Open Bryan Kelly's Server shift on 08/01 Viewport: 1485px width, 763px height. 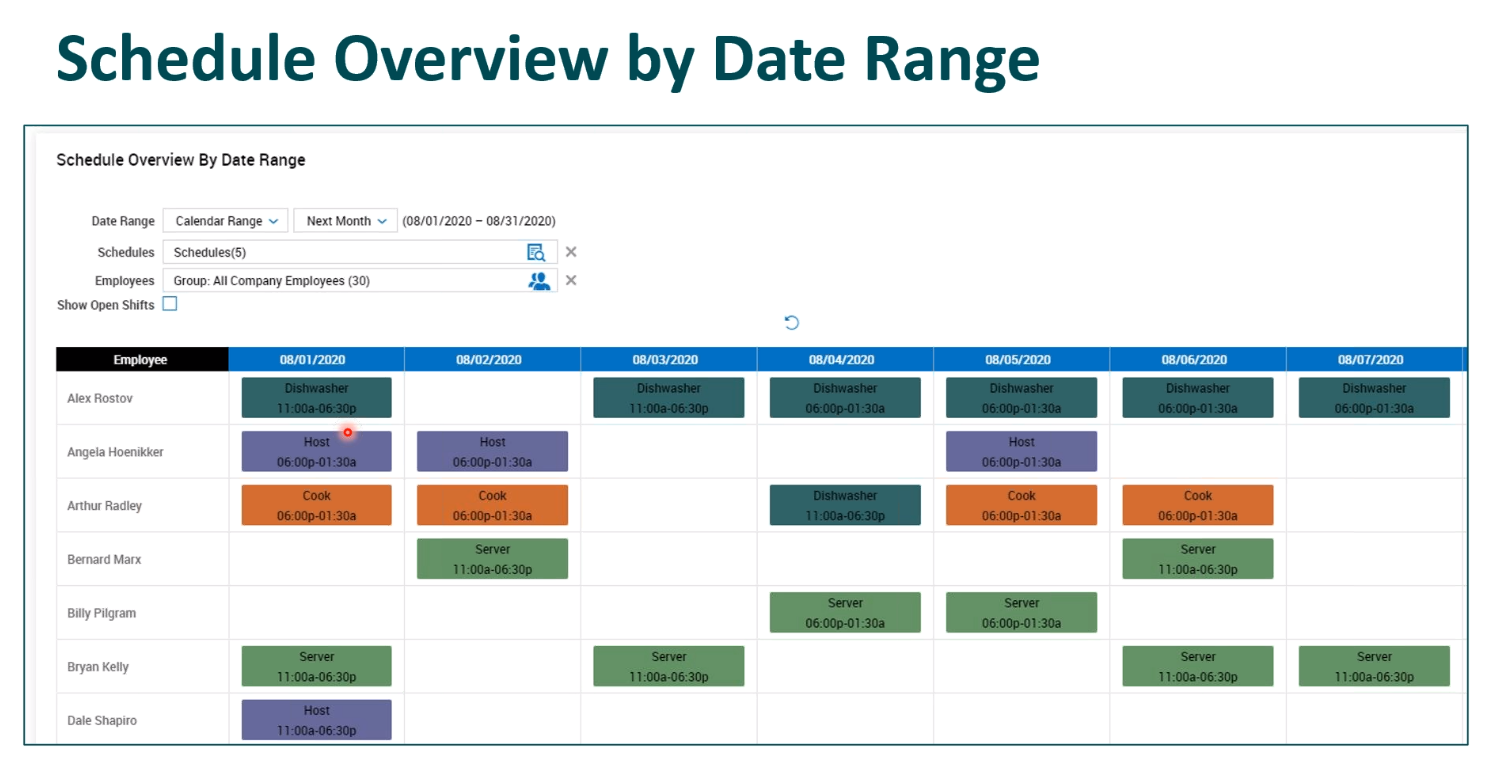[317, 667]
